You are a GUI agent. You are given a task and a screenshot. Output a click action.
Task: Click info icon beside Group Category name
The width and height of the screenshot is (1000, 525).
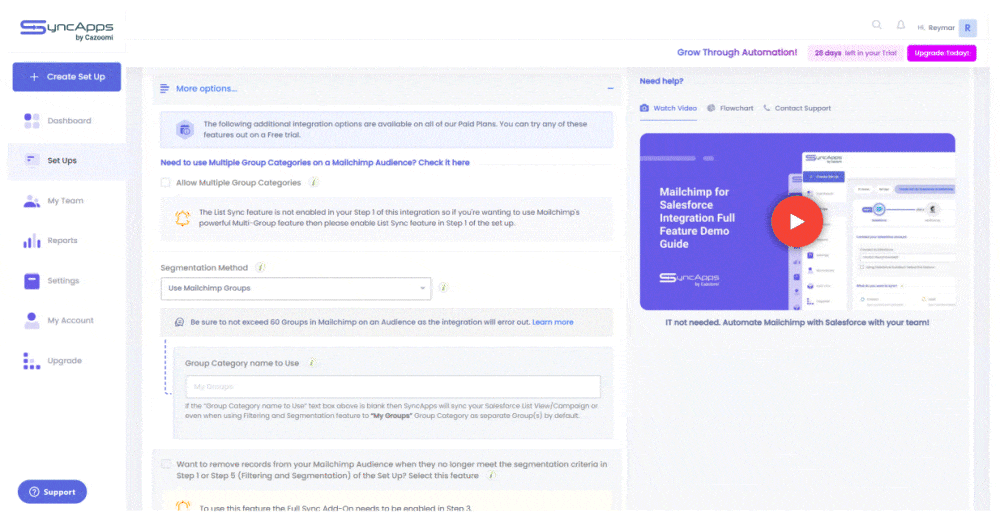coord(312,363)
